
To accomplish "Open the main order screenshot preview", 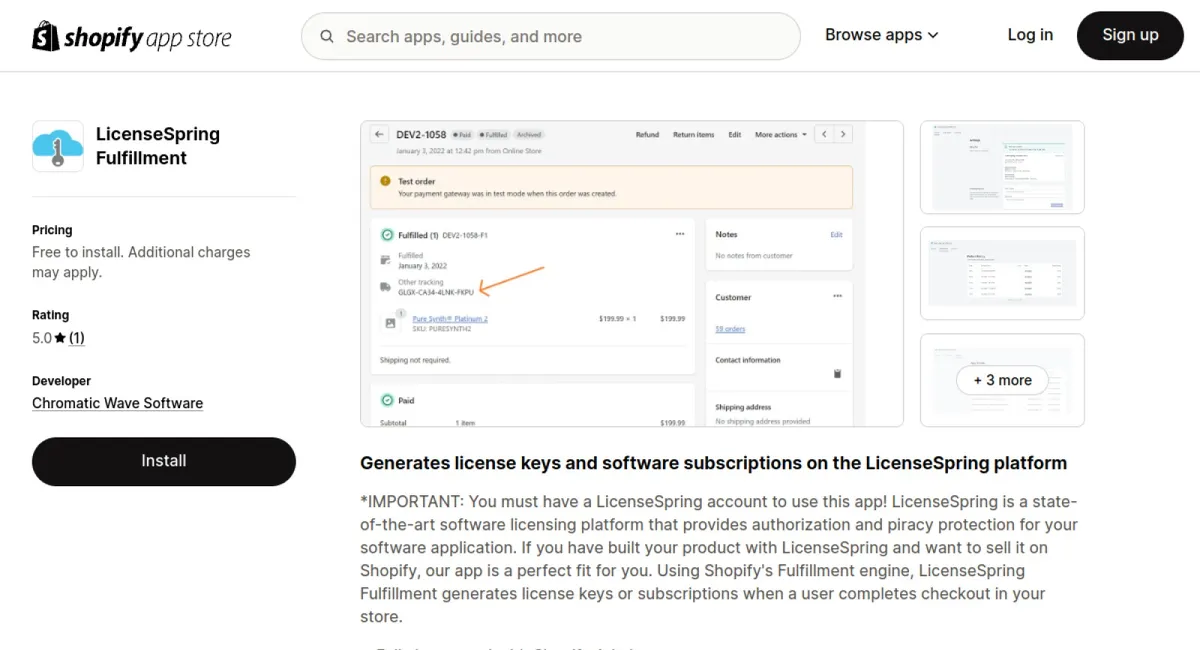I will coord(632,274).
